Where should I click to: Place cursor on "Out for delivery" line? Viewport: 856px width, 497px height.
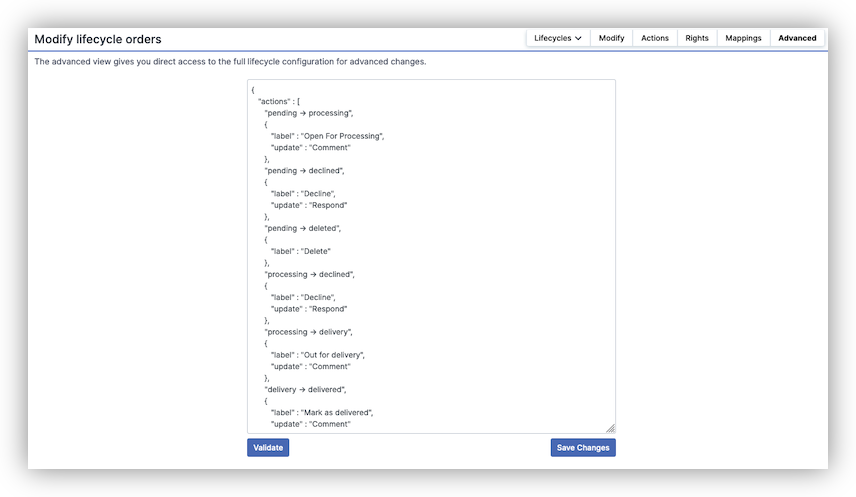[x=320, y=355]
